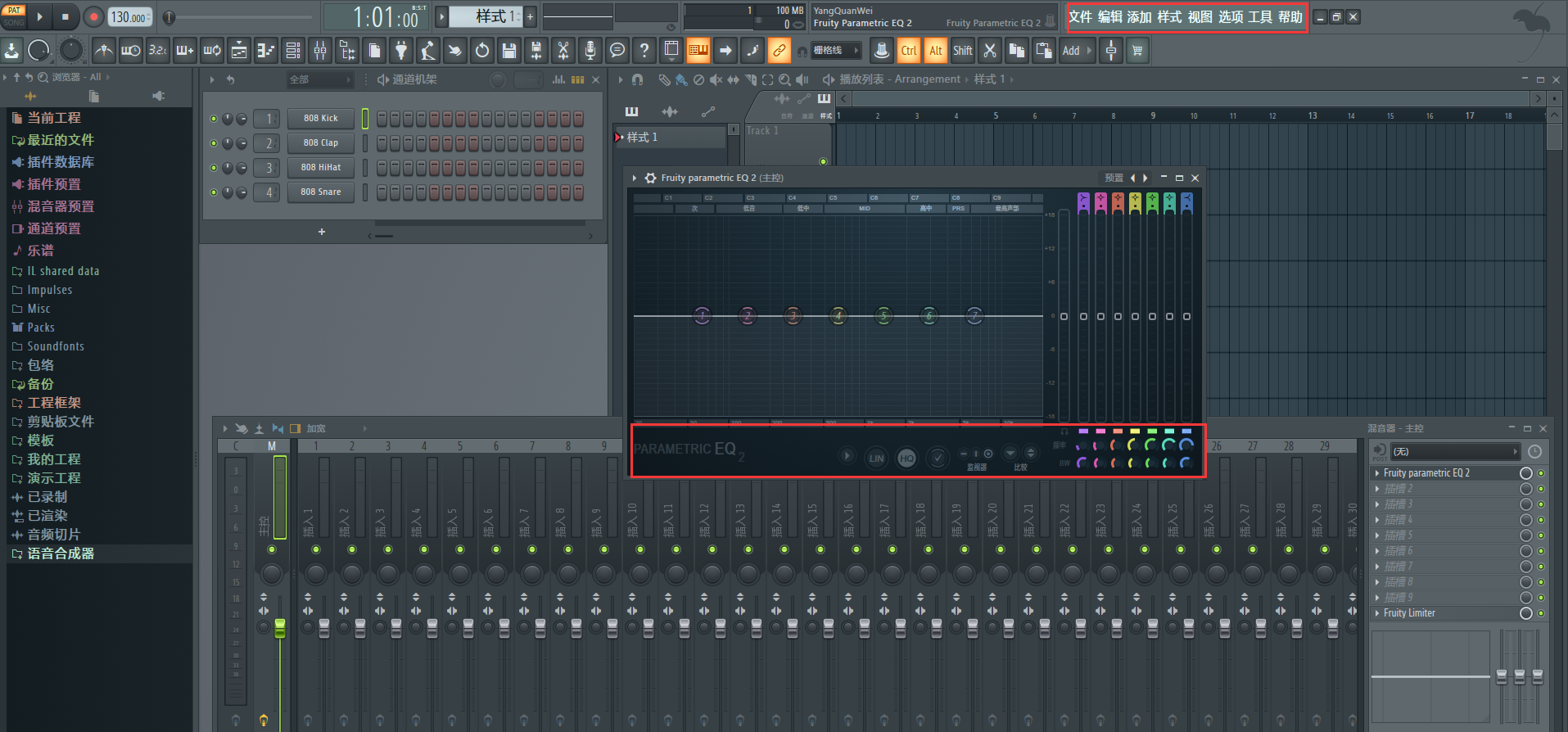
Task: Open the Channel rack view icon
Action: tap(293, 51)
